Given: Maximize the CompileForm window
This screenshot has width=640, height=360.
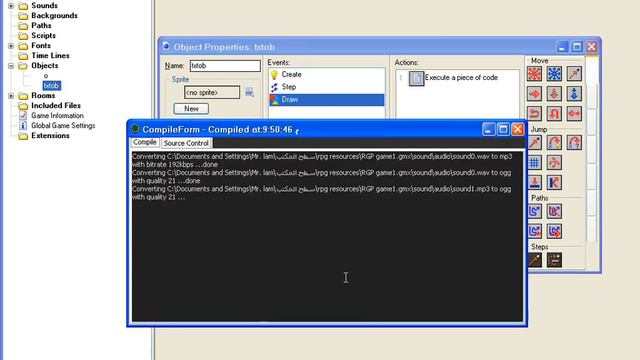Looking at the screenshot, I should (503, 129).
